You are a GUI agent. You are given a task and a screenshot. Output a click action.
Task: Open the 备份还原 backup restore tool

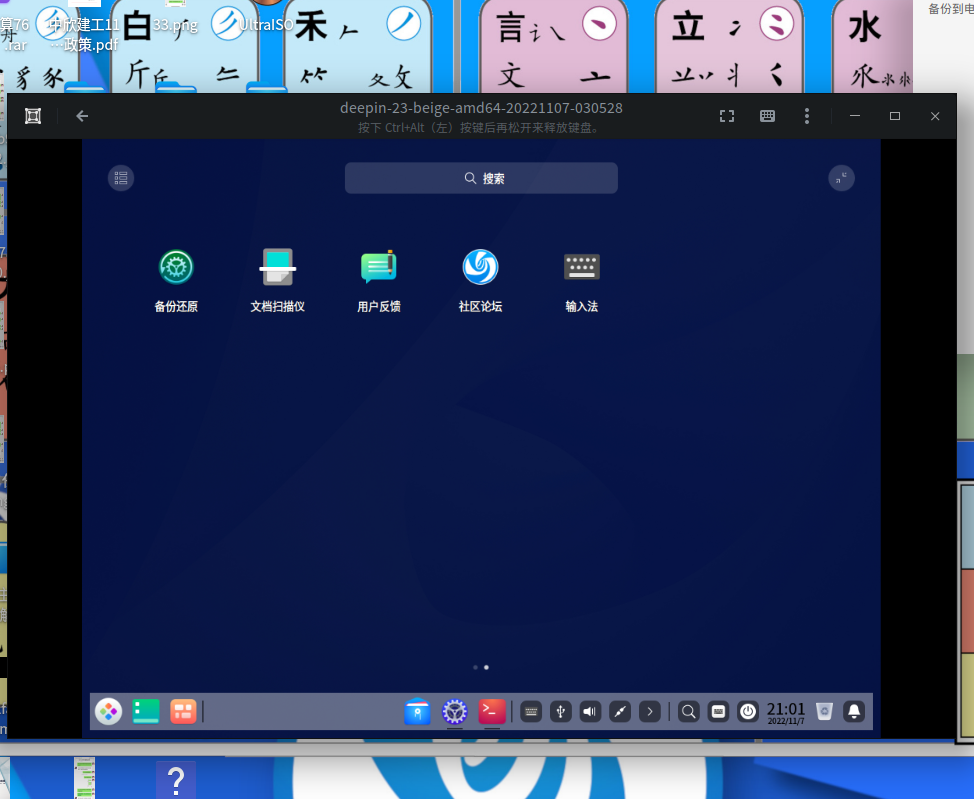pos(176,267)
